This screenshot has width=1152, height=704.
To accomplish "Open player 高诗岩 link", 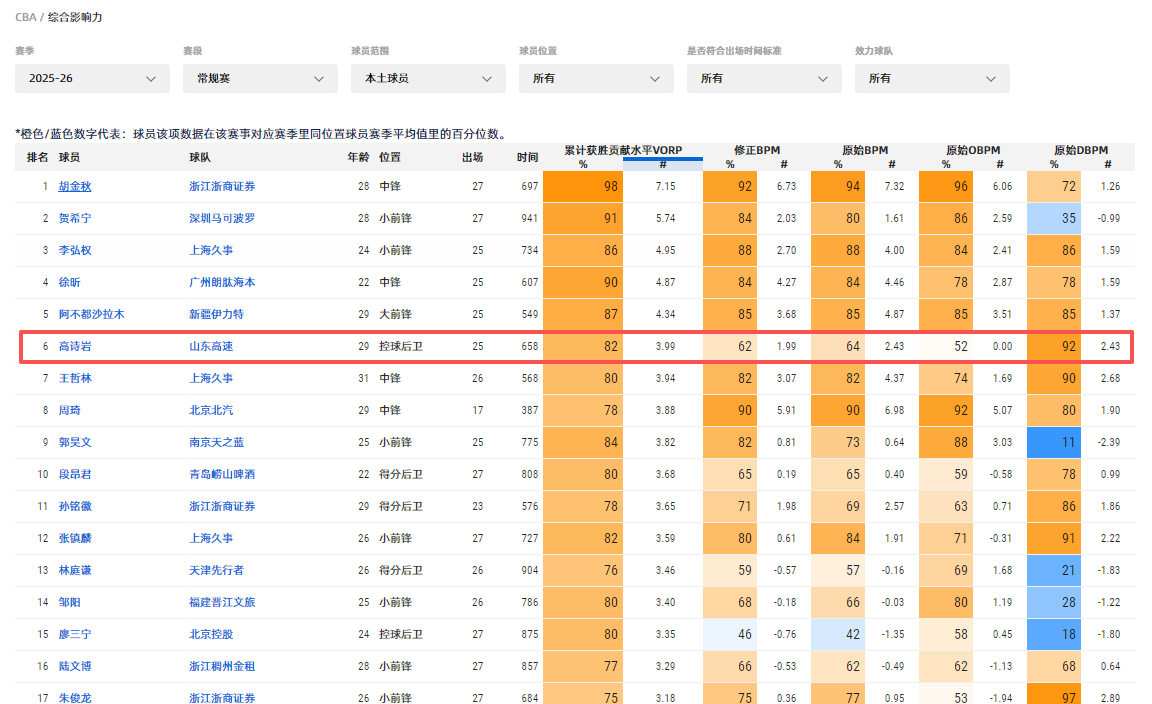I will pos(75,346).
